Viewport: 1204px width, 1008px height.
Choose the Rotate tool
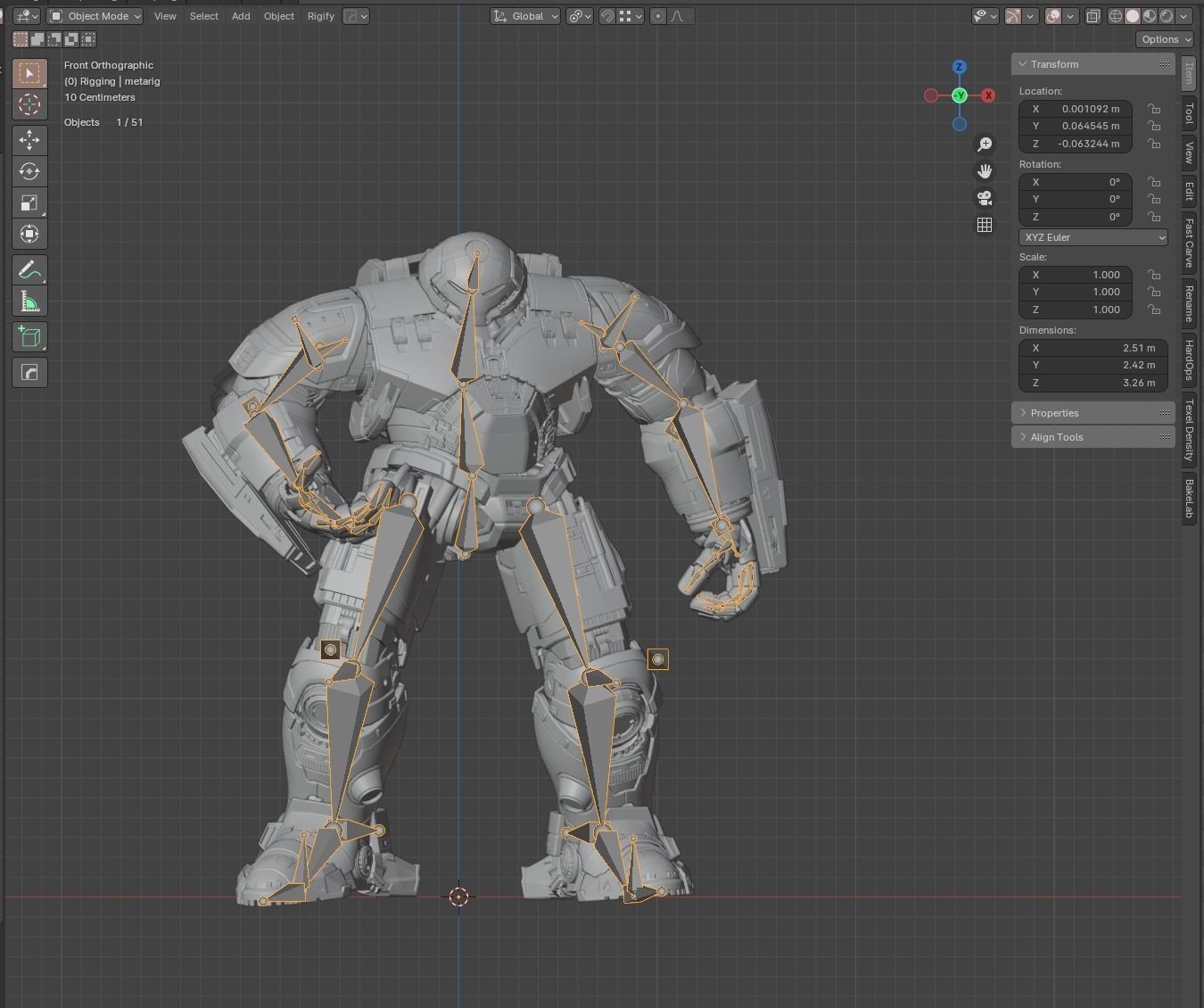tap(29, 171)
